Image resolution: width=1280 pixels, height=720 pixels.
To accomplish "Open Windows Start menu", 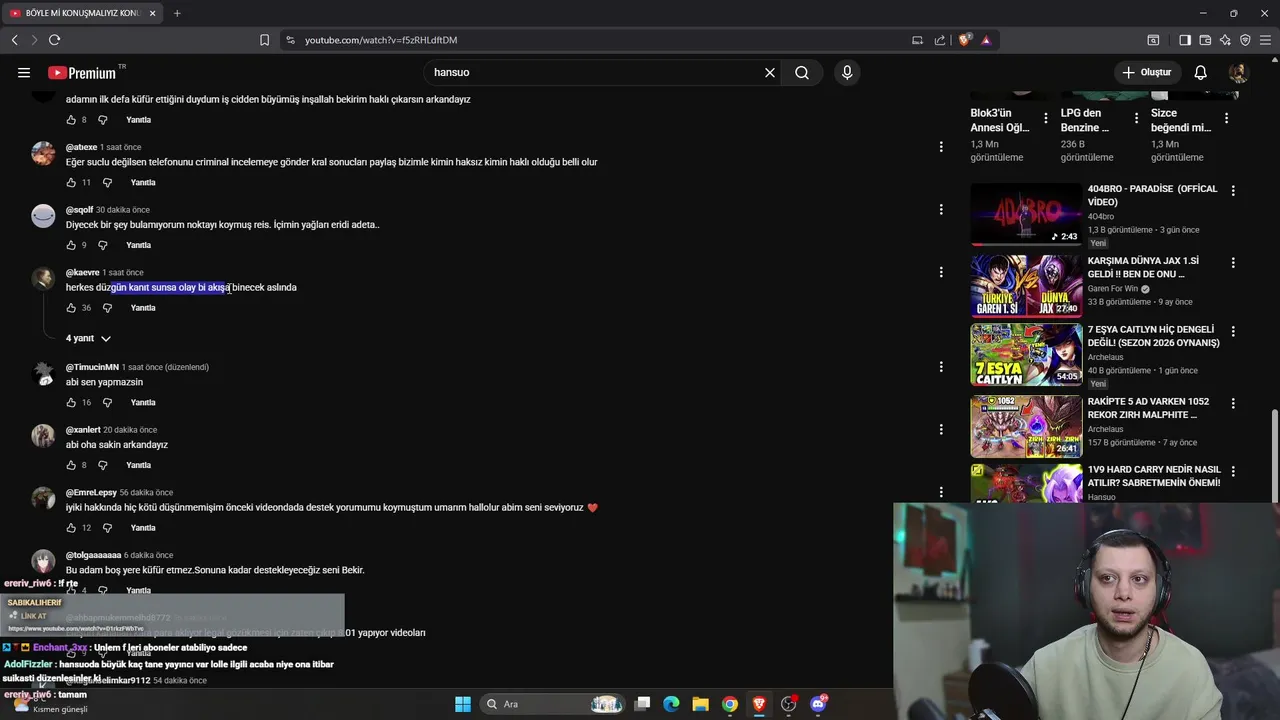I will [463, 704].
